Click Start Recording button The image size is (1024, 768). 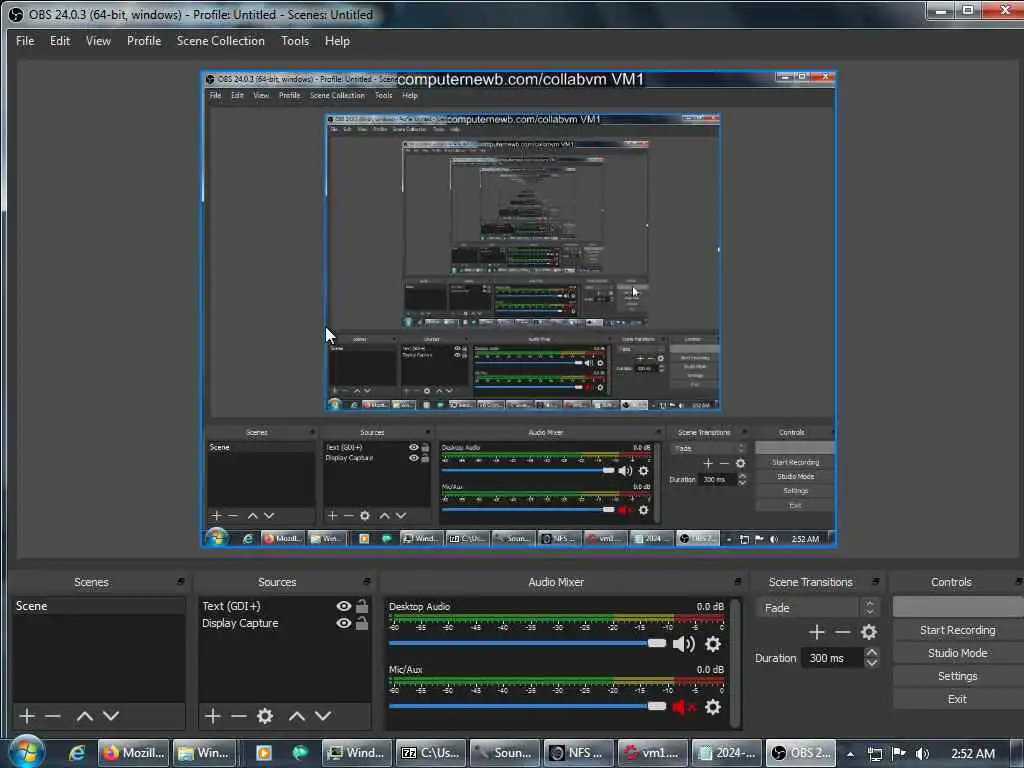[957, 630]
